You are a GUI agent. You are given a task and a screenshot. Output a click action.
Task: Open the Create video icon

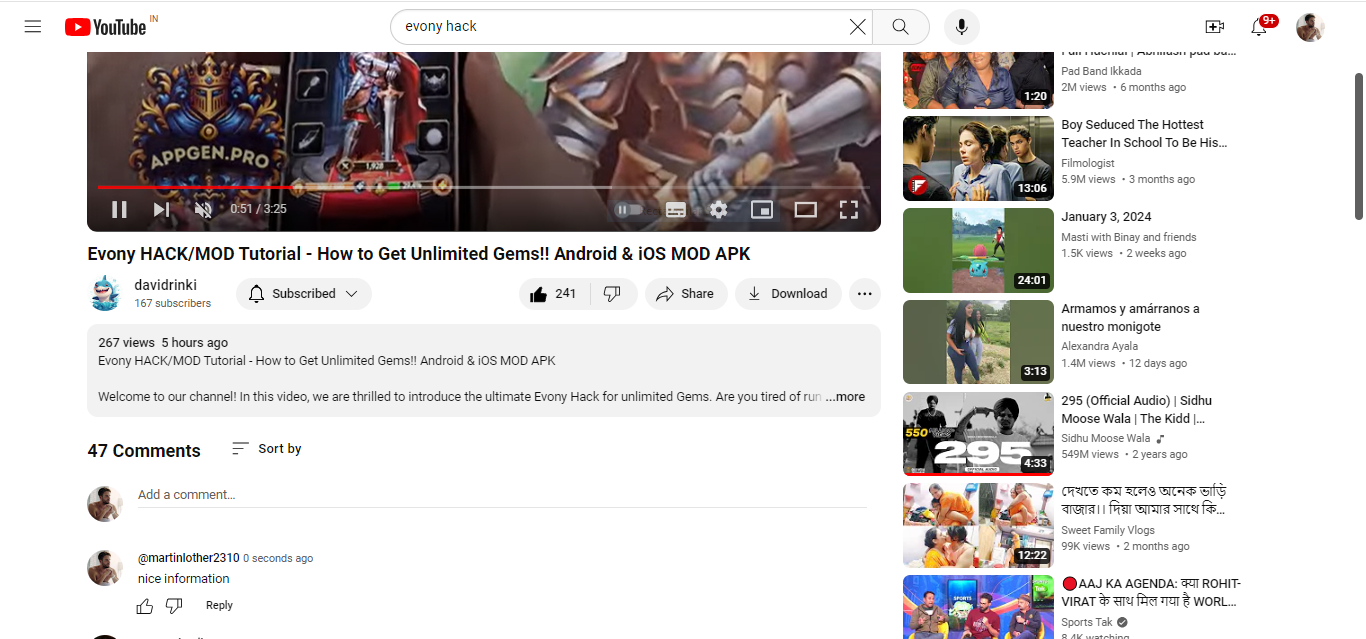click(x=1214, y=27)
